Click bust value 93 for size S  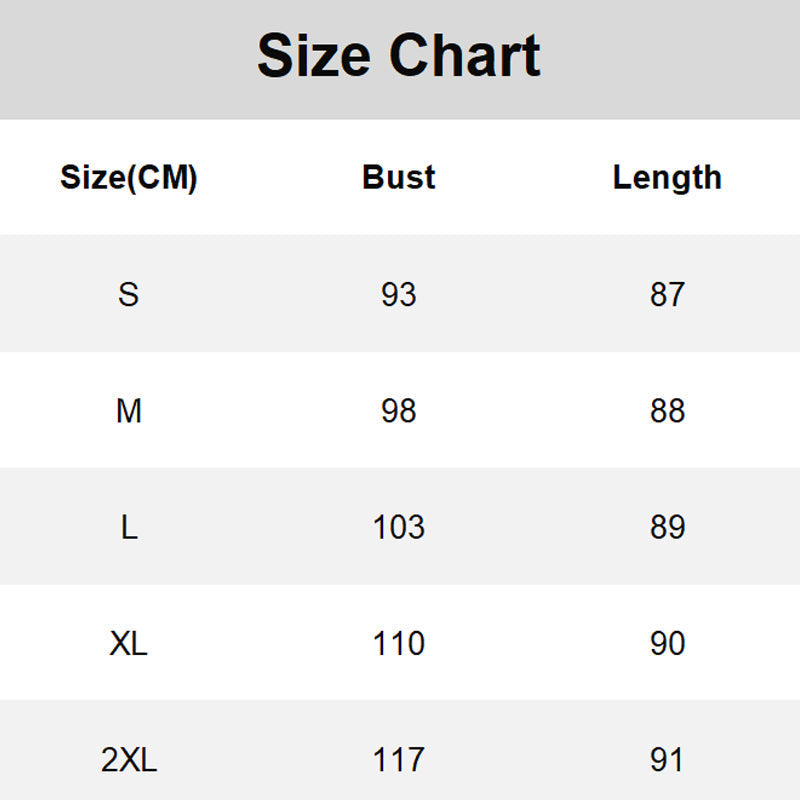click(x=398, y=294)
